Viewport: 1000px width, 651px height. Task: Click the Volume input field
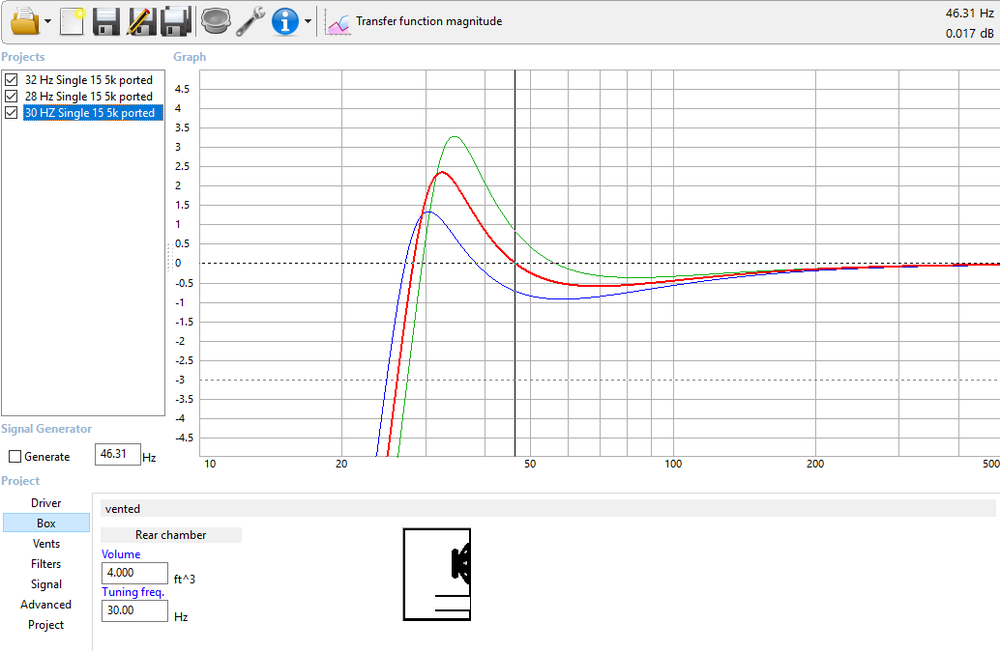(x=135, y=573)
